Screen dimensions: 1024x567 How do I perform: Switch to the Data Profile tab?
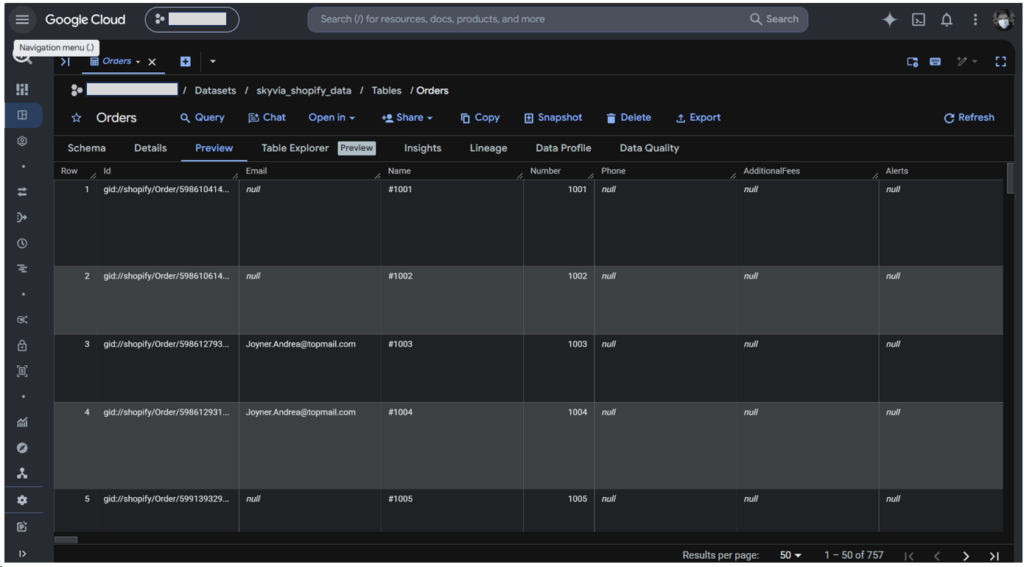(563, 148)
